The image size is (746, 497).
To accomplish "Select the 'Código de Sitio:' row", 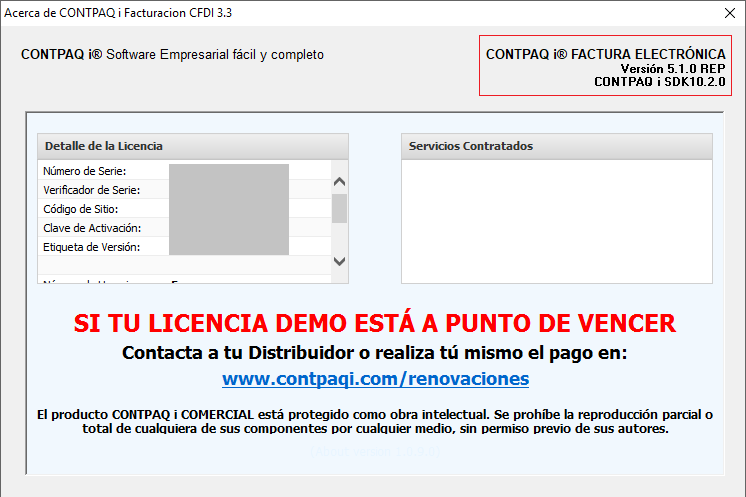I will (185, 208).
